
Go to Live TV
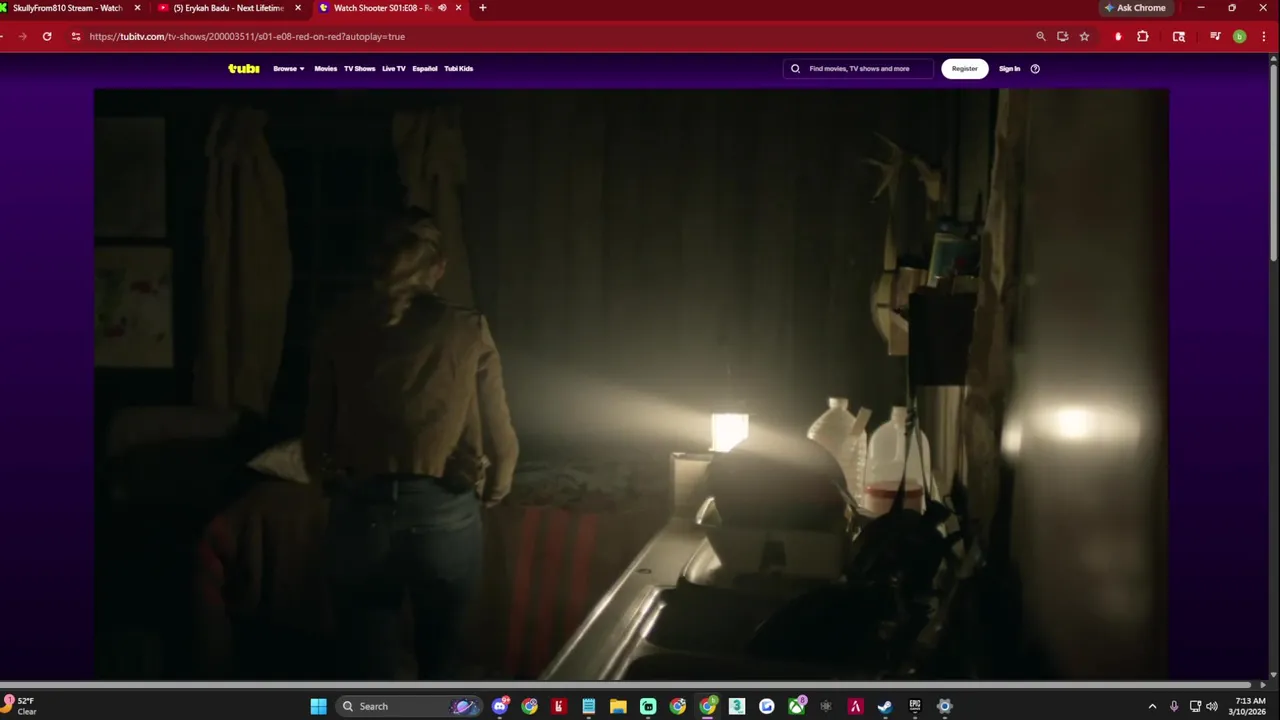[394, 69]
